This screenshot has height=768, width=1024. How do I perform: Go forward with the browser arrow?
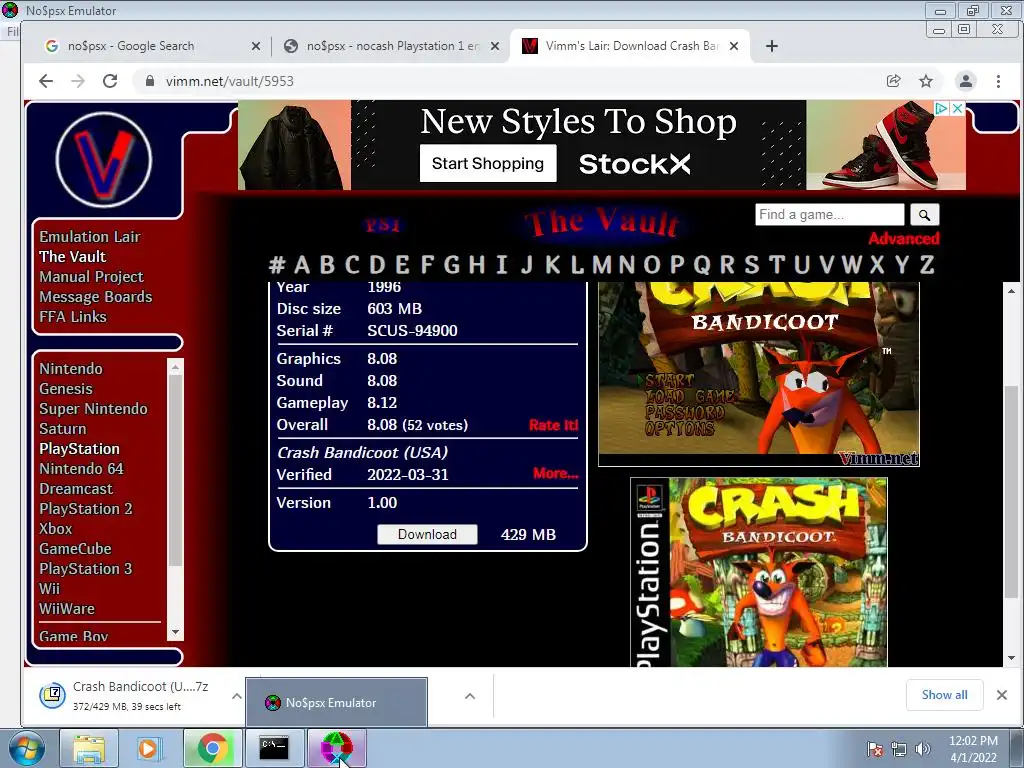point(78,81)
